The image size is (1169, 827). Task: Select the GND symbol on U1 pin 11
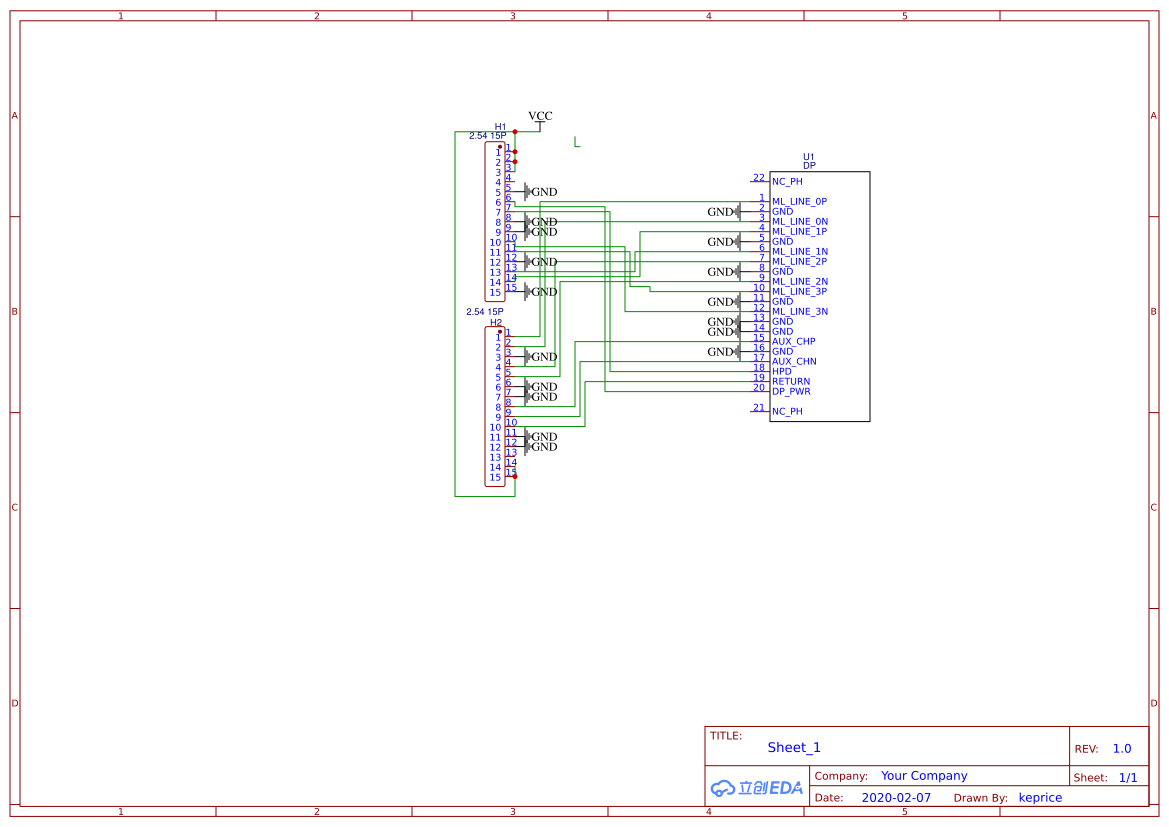[x=724, y=302]
